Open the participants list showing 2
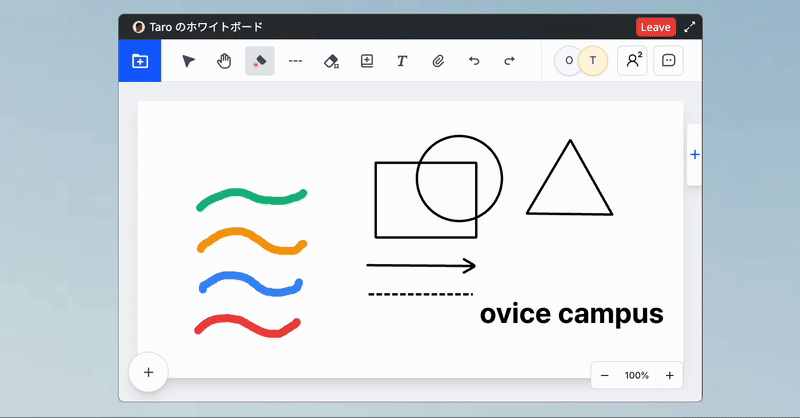This screenshot has height=418, width=800. coord(633,61)
